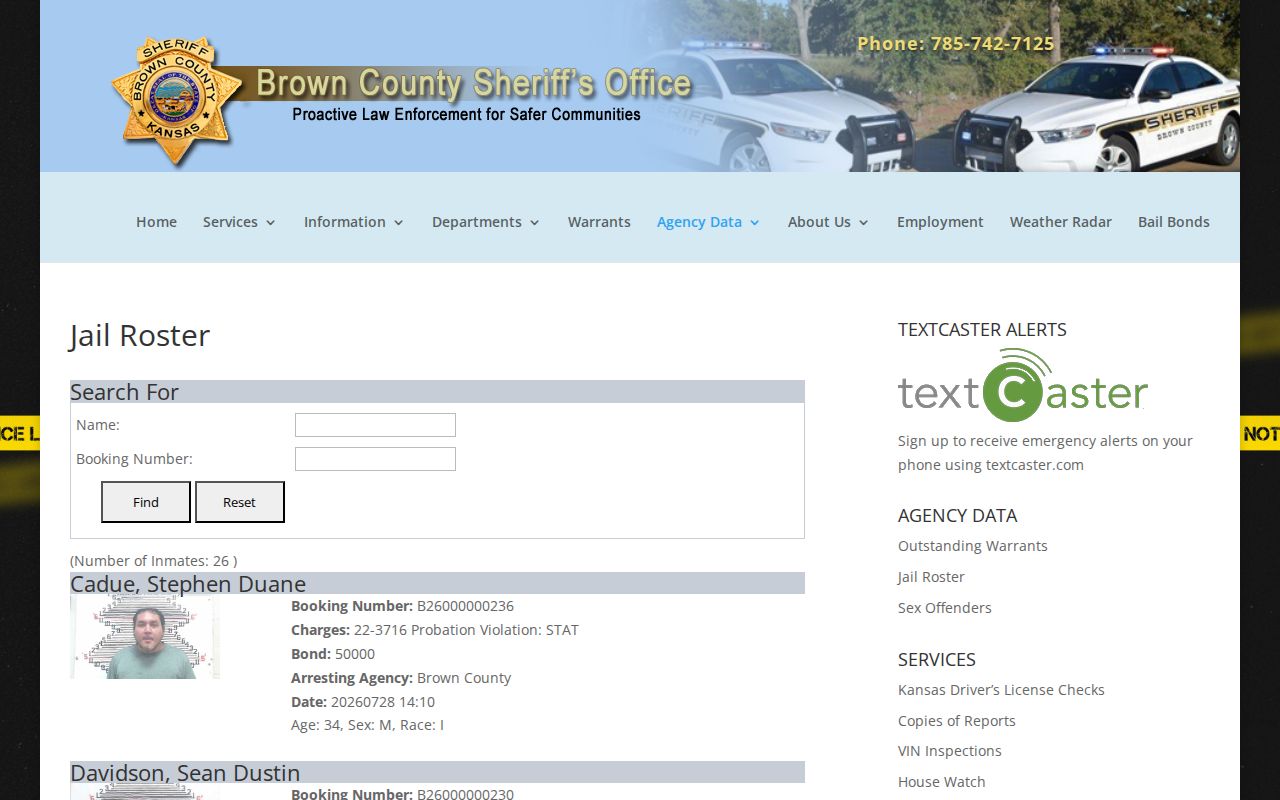Click the TEXTCASTER ALERTS heading
The height and width of the screenshot is (800, 1280).
click(x=982, y=329)
